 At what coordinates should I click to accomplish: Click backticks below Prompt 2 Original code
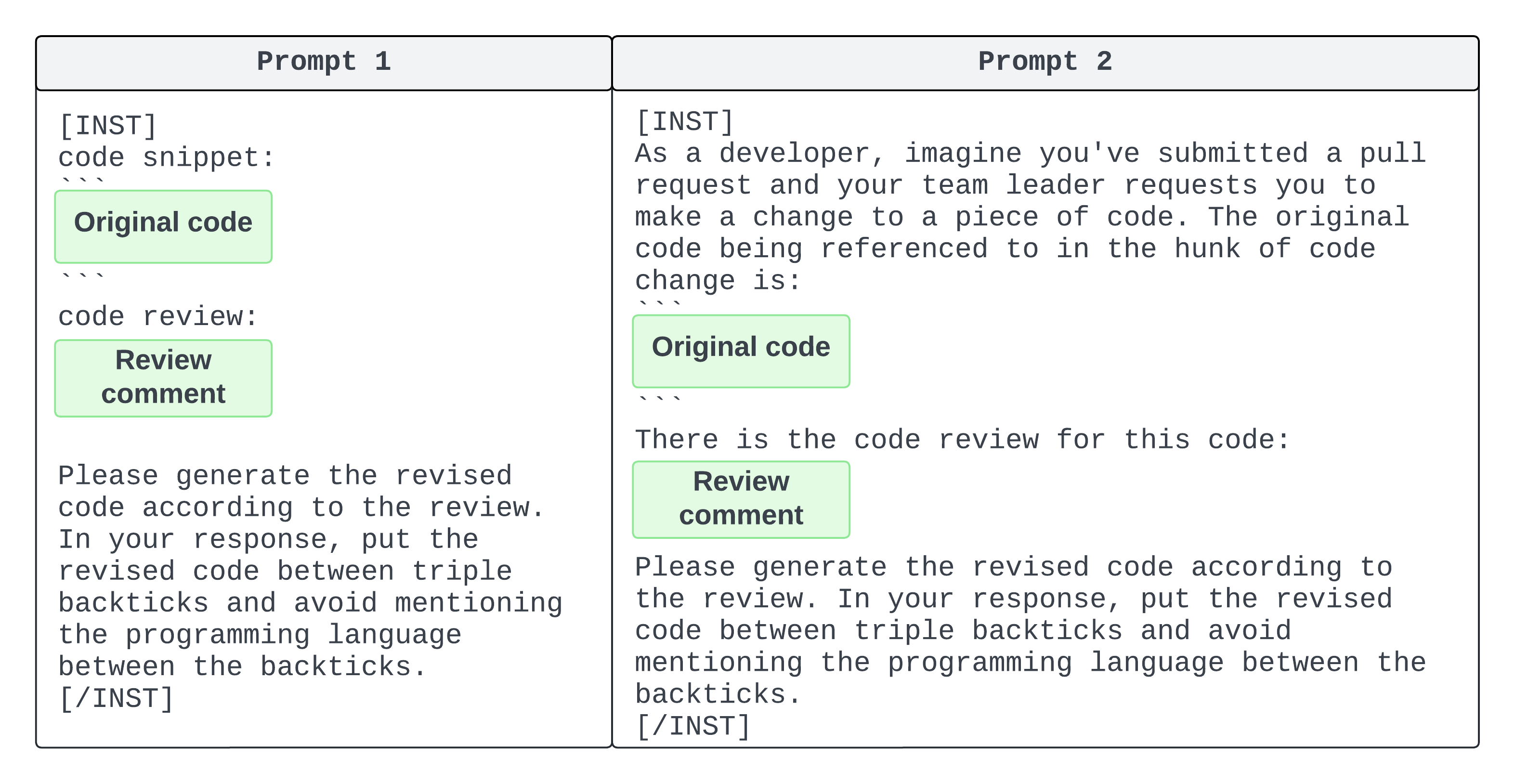pos(660,400)
